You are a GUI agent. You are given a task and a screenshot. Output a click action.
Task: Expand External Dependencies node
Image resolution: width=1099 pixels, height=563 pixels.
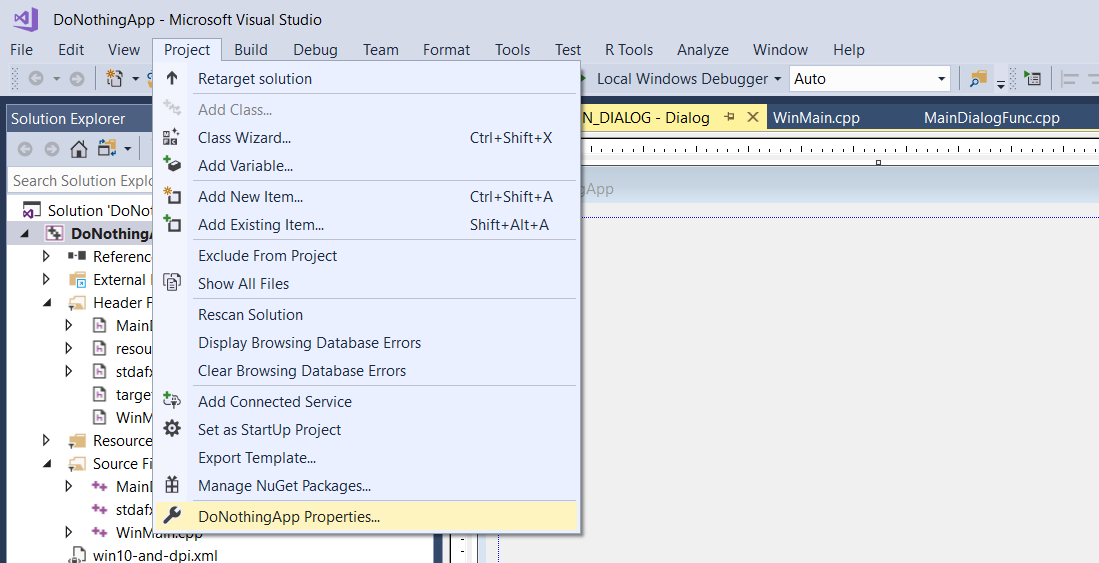46,279
